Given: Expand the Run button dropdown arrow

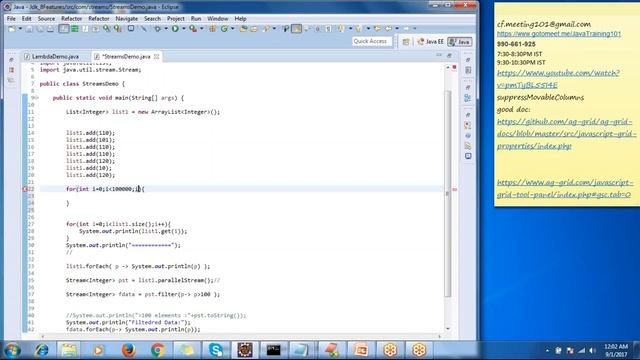Looking at the screenshot, I should [184, 29].
